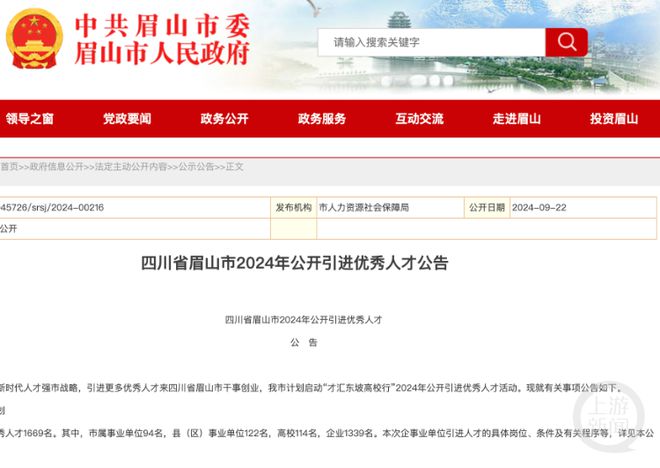Screen dimensions: 660x468
Task: Open the 互动交流 navigation item
Action: (419, 118)
